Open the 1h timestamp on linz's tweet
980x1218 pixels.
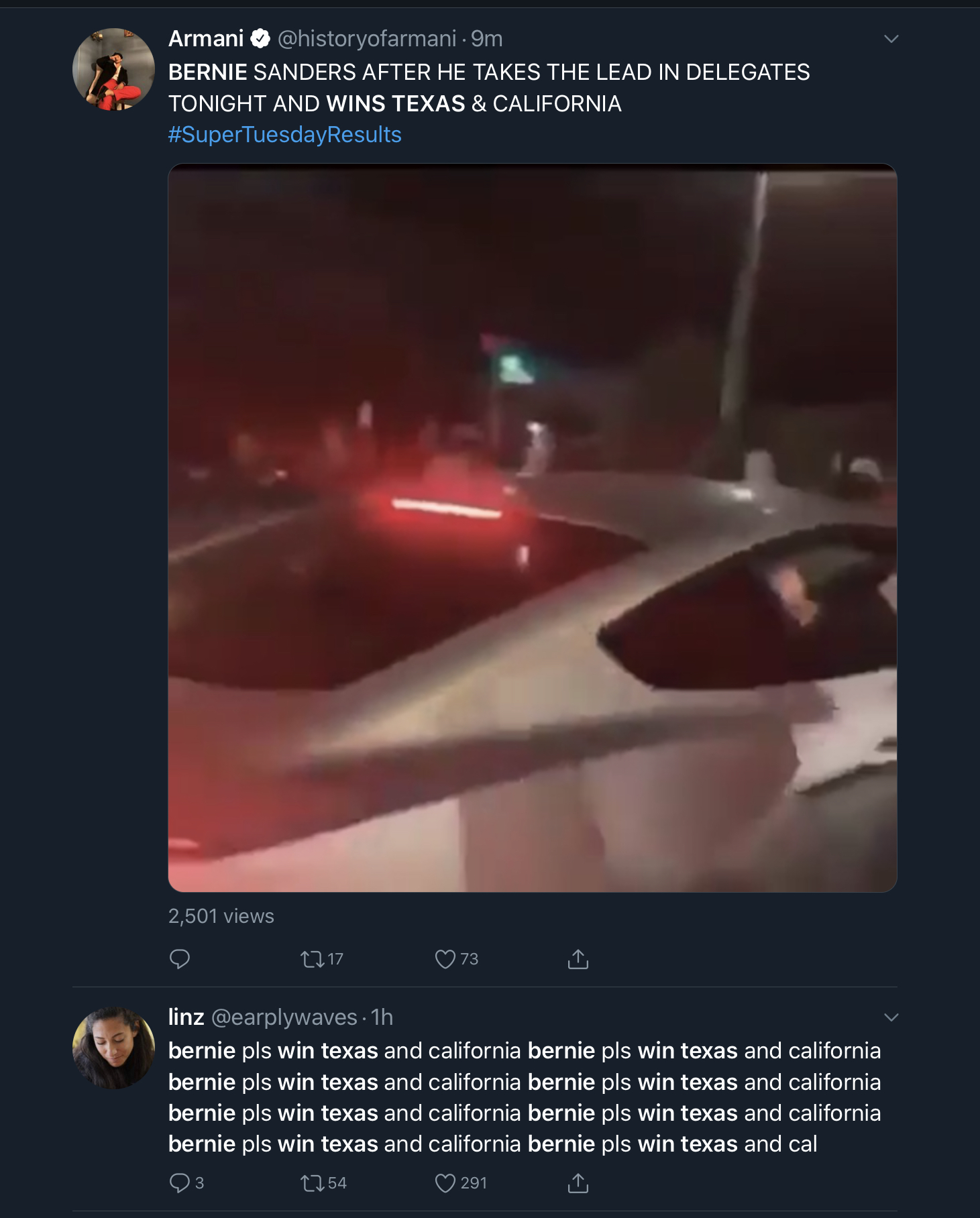coord(382,1017)
